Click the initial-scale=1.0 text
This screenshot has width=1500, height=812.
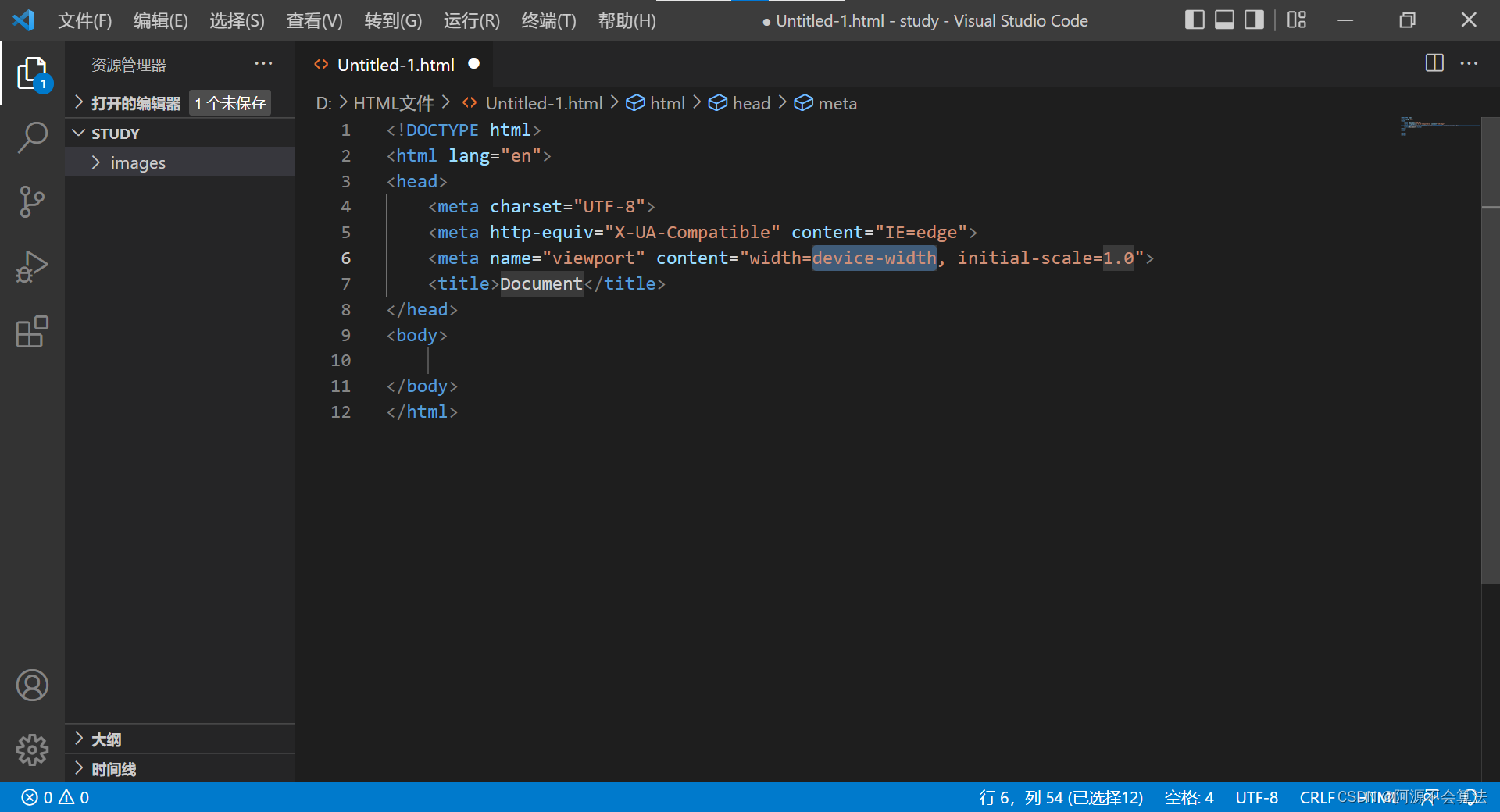click(x=1046, y=258)
